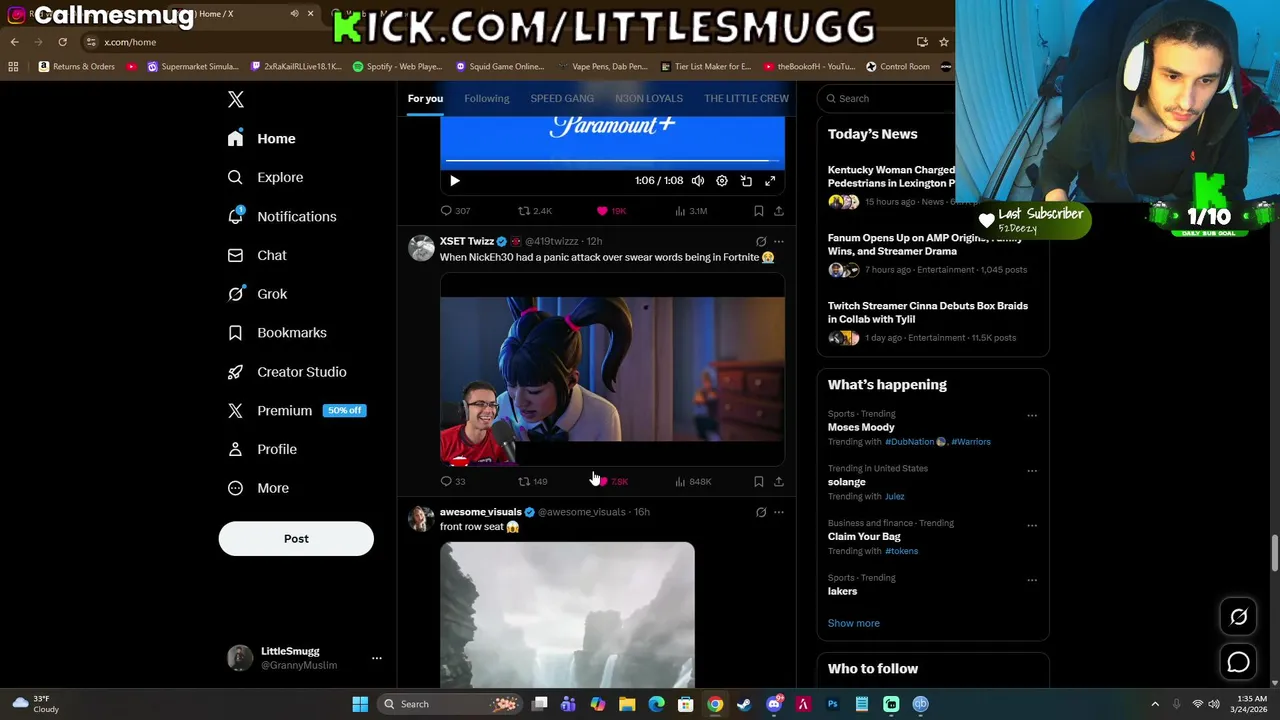1280x720 pixels.
Task: Repost the post with 2.4K reposts
Action: coord(535,211)
